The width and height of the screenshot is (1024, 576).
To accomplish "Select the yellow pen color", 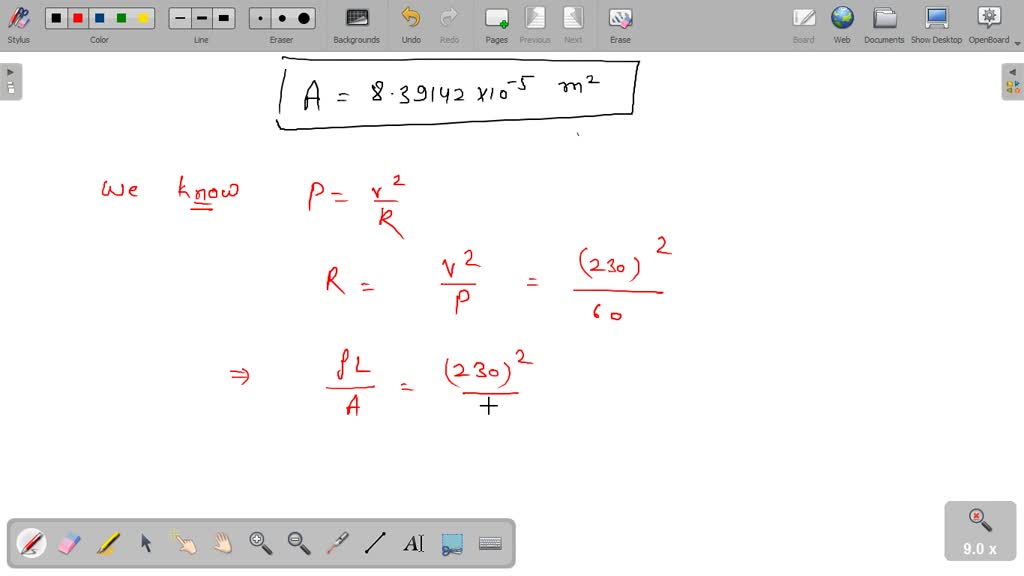I will click(143, 18).
